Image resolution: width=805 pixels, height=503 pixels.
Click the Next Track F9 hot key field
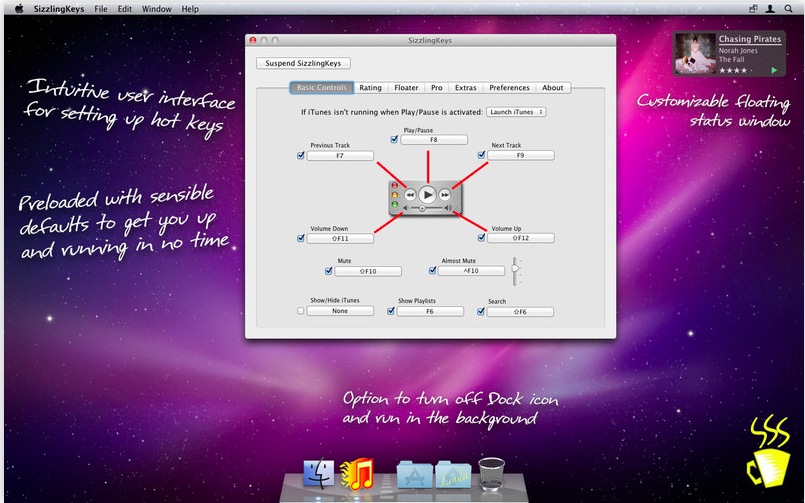coord(521,155)
